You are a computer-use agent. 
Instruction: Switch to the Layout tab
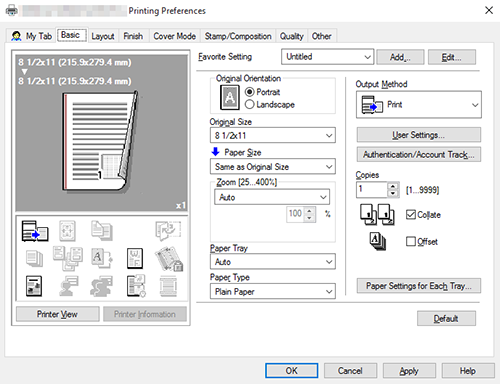tap(103, 36)
